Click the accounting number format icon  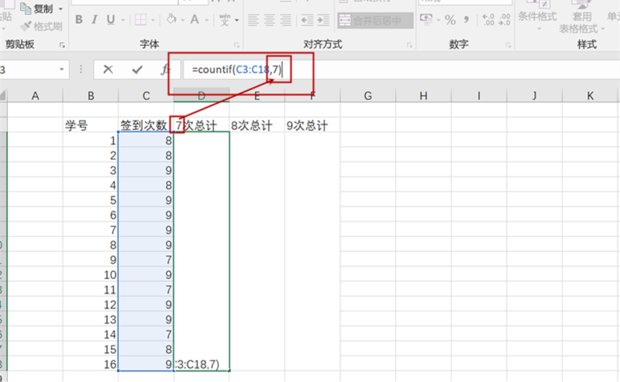426,19
